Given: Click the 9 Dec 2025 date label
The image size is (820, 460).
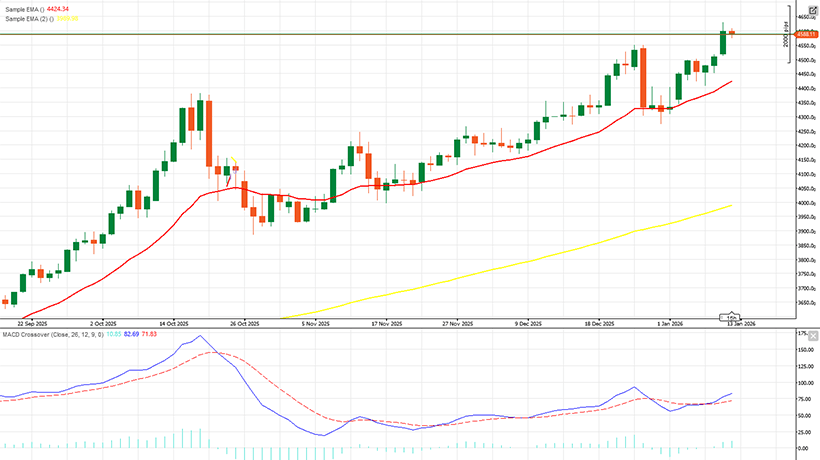Looking at the screenshot, I should point(529,324).
